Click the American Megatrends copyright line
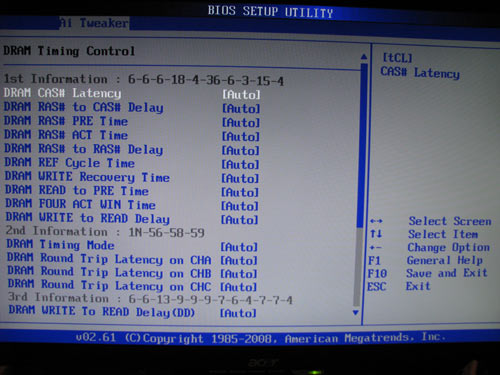The height and width of the screenshot is (375, 500). (x=261, y=338)
